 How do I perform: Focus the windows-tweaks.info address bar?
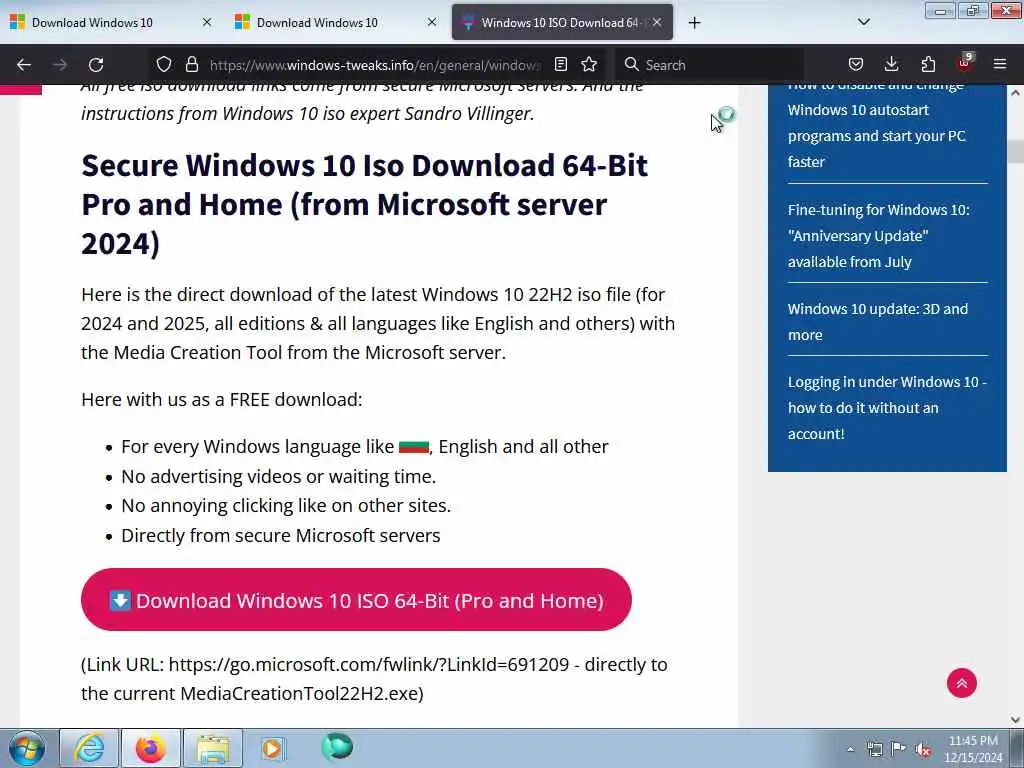point(376,65)
